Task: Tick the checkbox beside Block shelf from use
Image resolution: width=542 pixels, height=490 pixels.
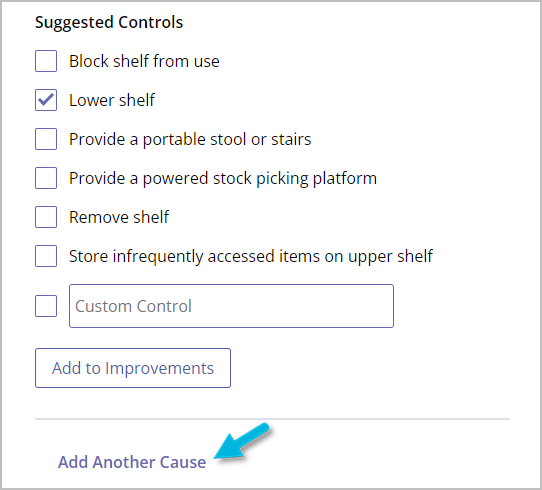Action: tap(46, 61)
